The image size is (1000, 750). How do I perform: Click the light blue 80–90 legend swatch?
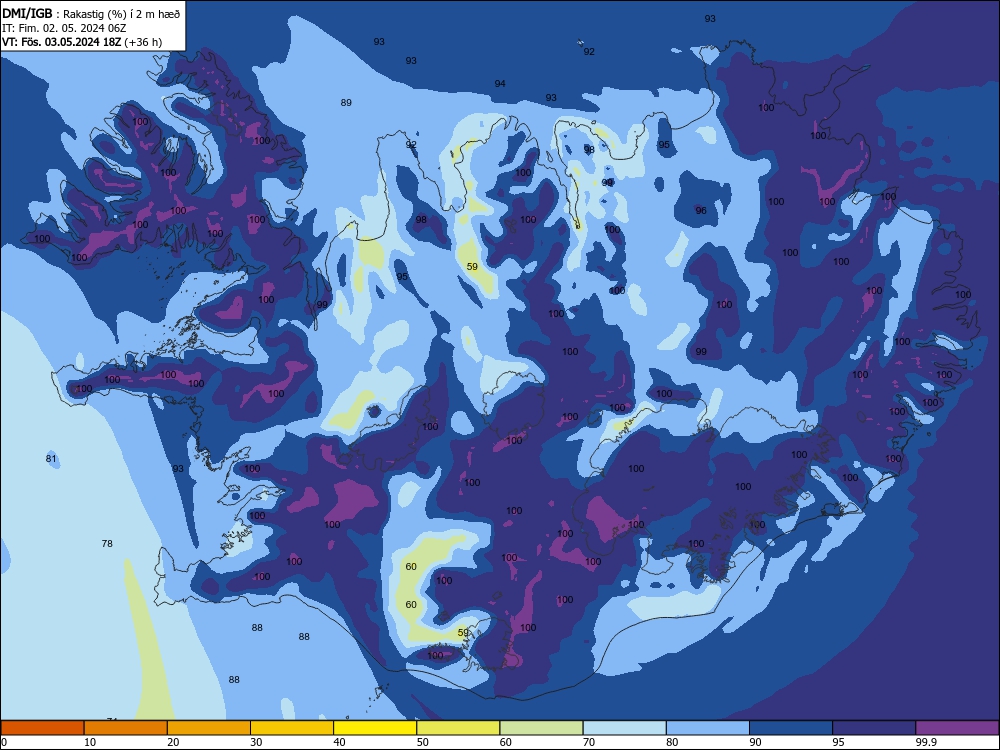coord(708,728)
